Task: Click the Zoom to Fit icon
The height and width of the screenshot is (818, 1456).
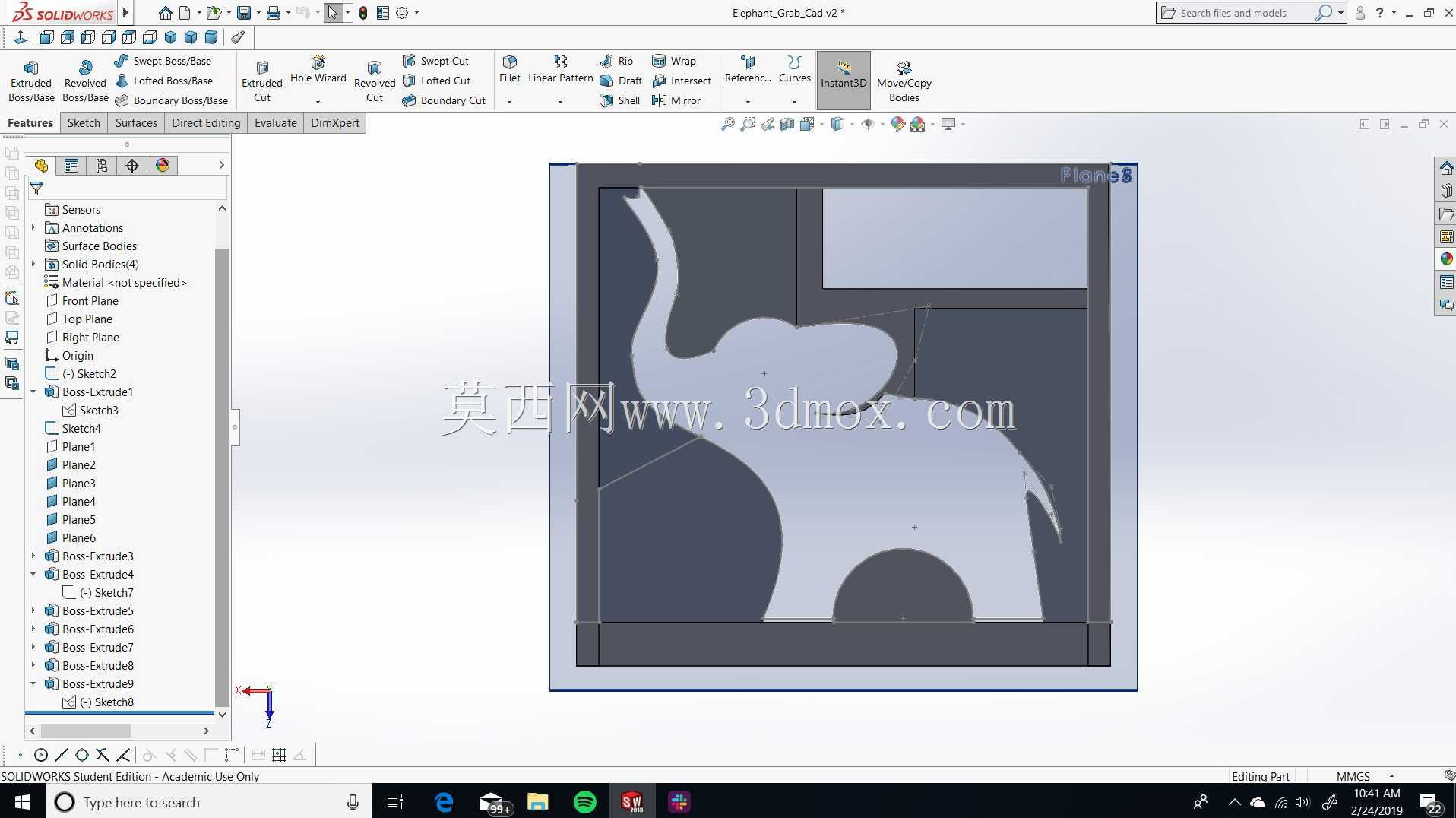Action: [727, 124]
